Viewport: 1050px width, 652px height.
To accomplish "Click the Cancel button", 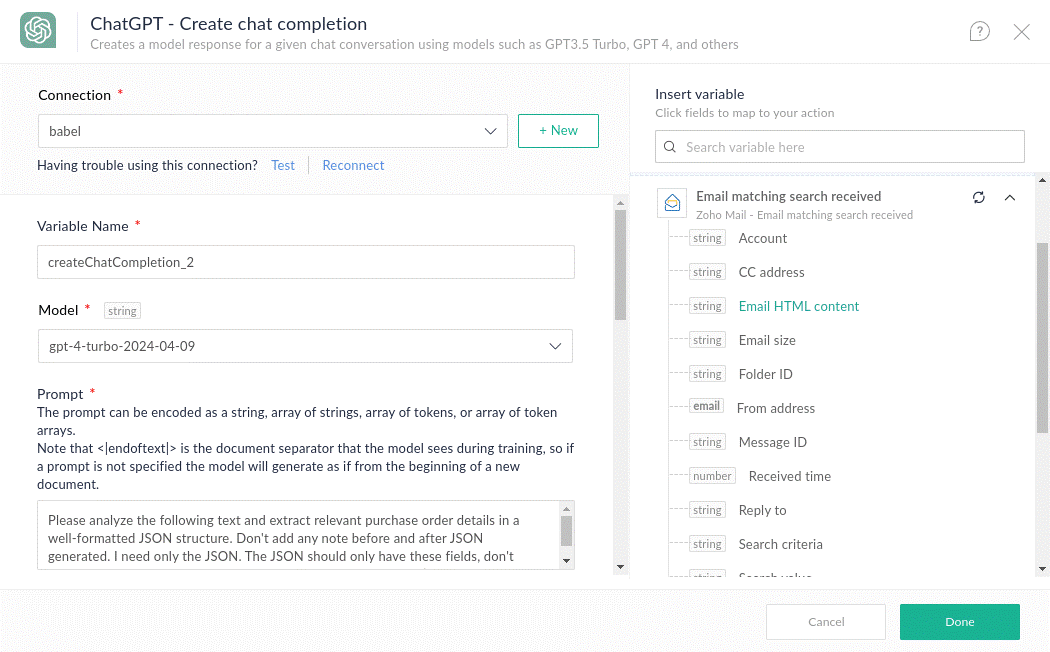I will click(825, 622).
